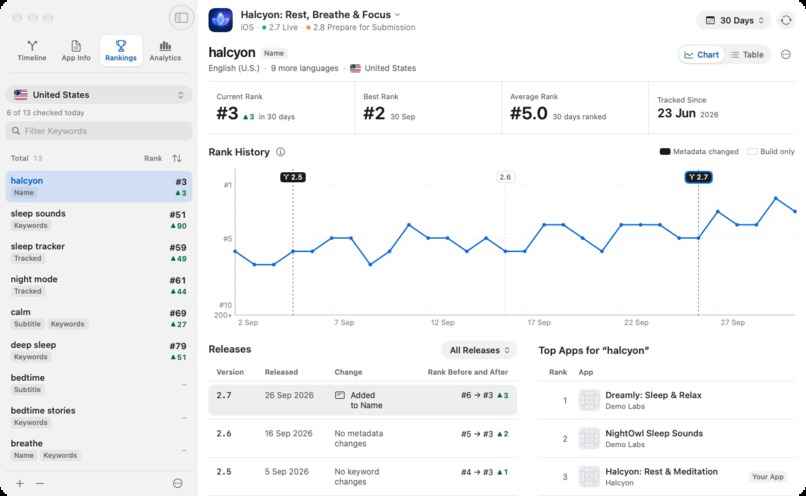
Task: Switch to Chart view
Action: [701, 54]
